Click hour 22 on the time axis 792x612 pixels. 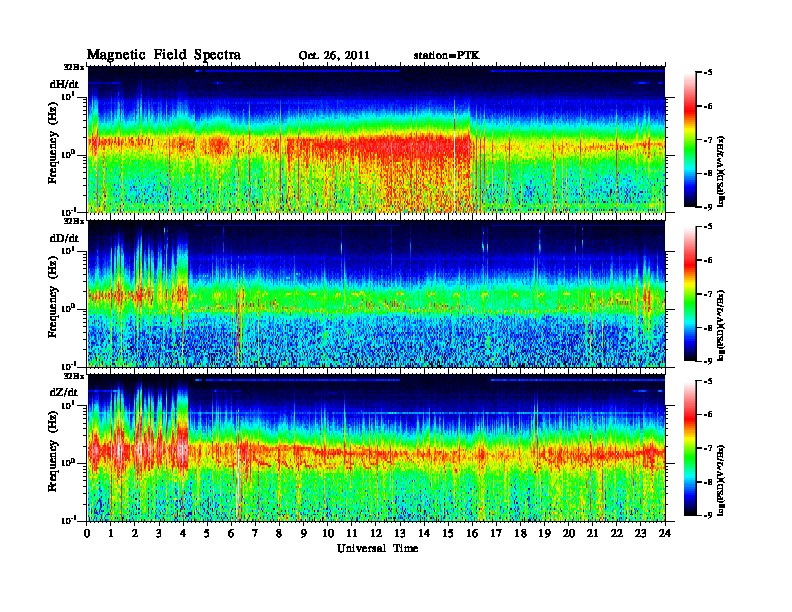[617, 533]
